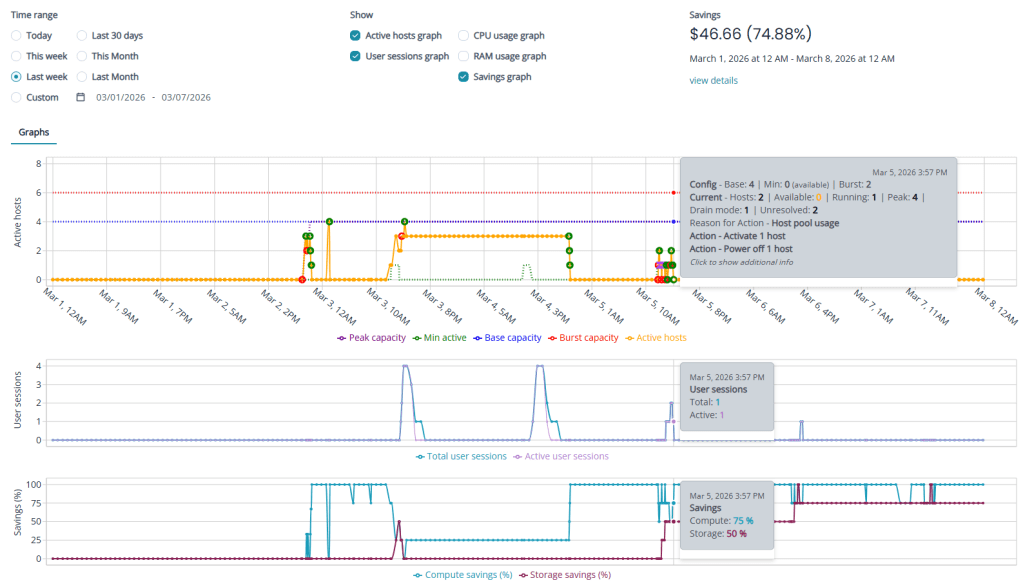This screenshot has height=587, width=1023.
Task: Choose the Last 30 days radio option
Action: point(82,36)
